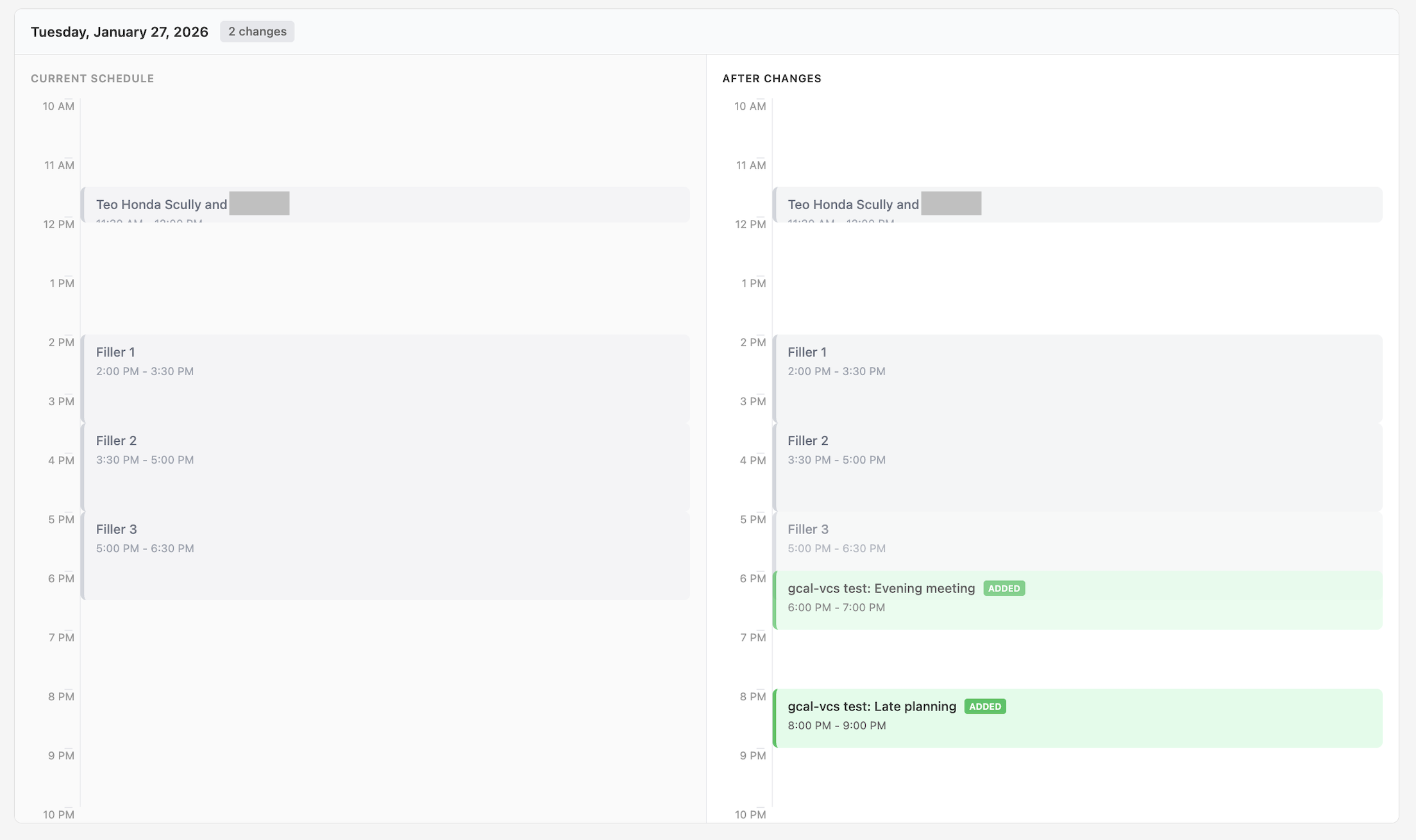Open Filler 3 event in after changes
This screenshot has width=1416, height=840.
(x=1077, y=541)
